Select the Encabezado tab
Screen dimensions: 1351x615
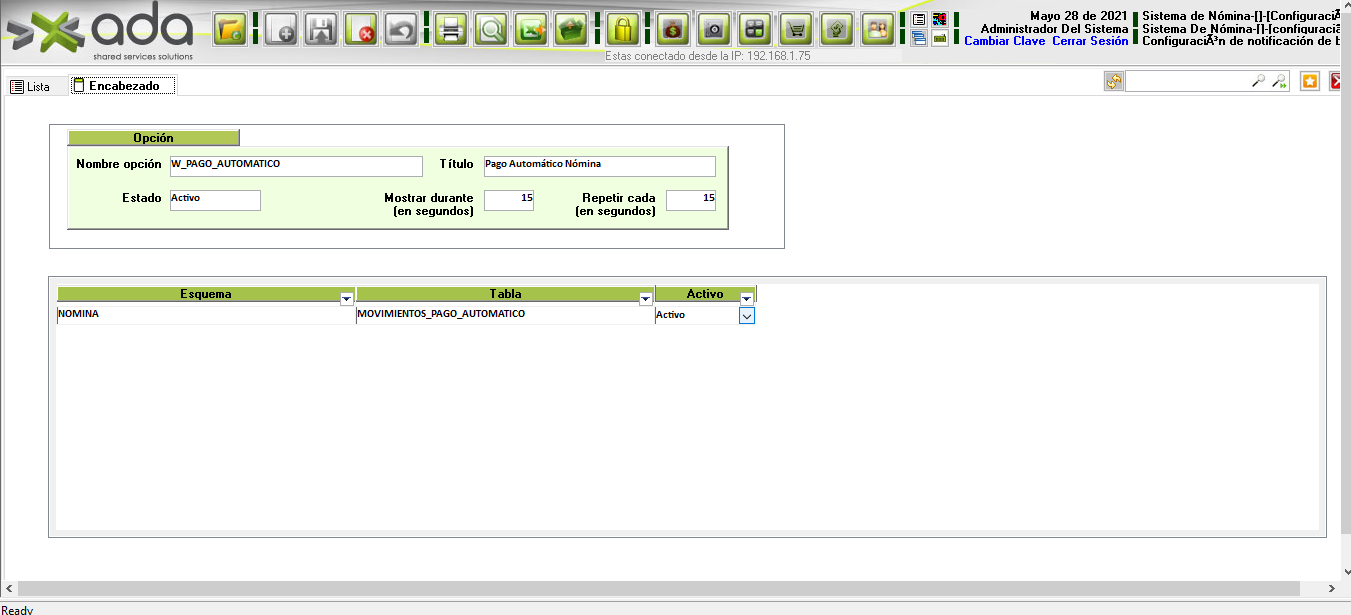[123, 86]
